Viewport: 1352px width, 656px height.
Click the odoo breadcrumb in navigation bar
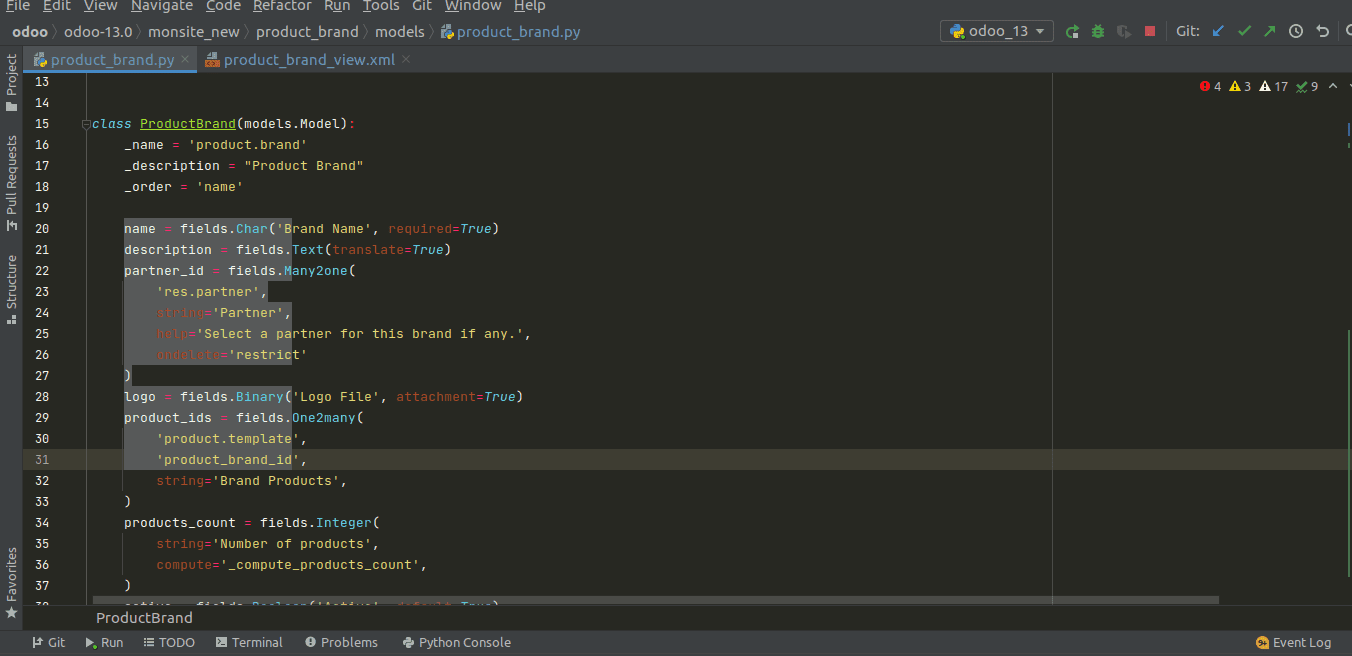click(30, 31)
